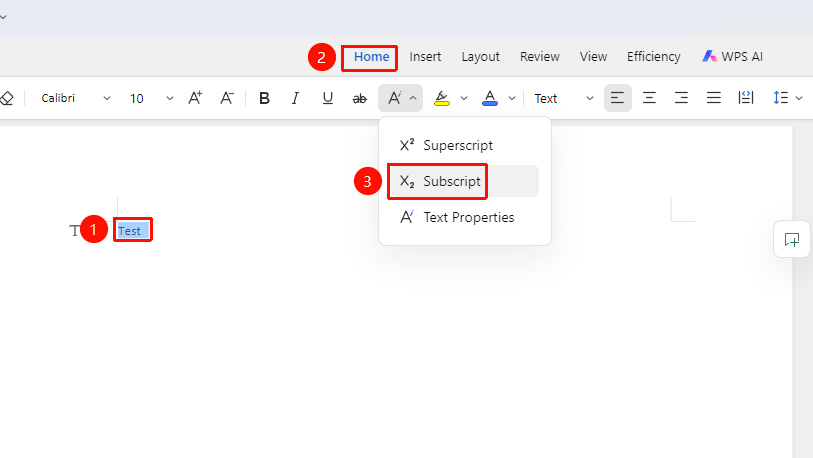Open the WPS AI tab

(732, 57)
